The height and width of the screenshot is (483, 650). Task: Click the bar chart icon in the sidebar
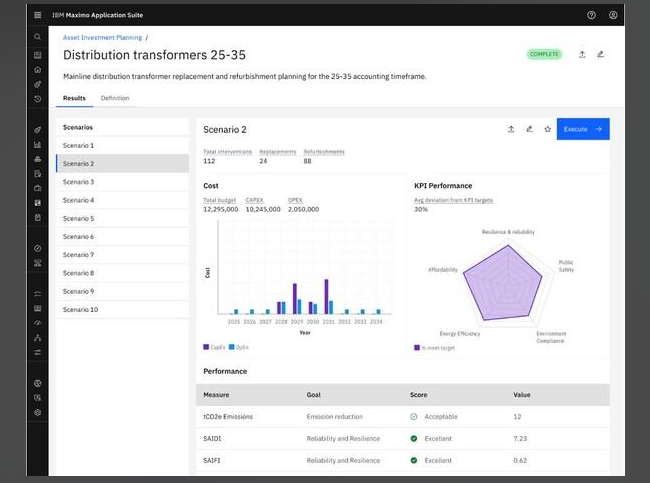38,145
